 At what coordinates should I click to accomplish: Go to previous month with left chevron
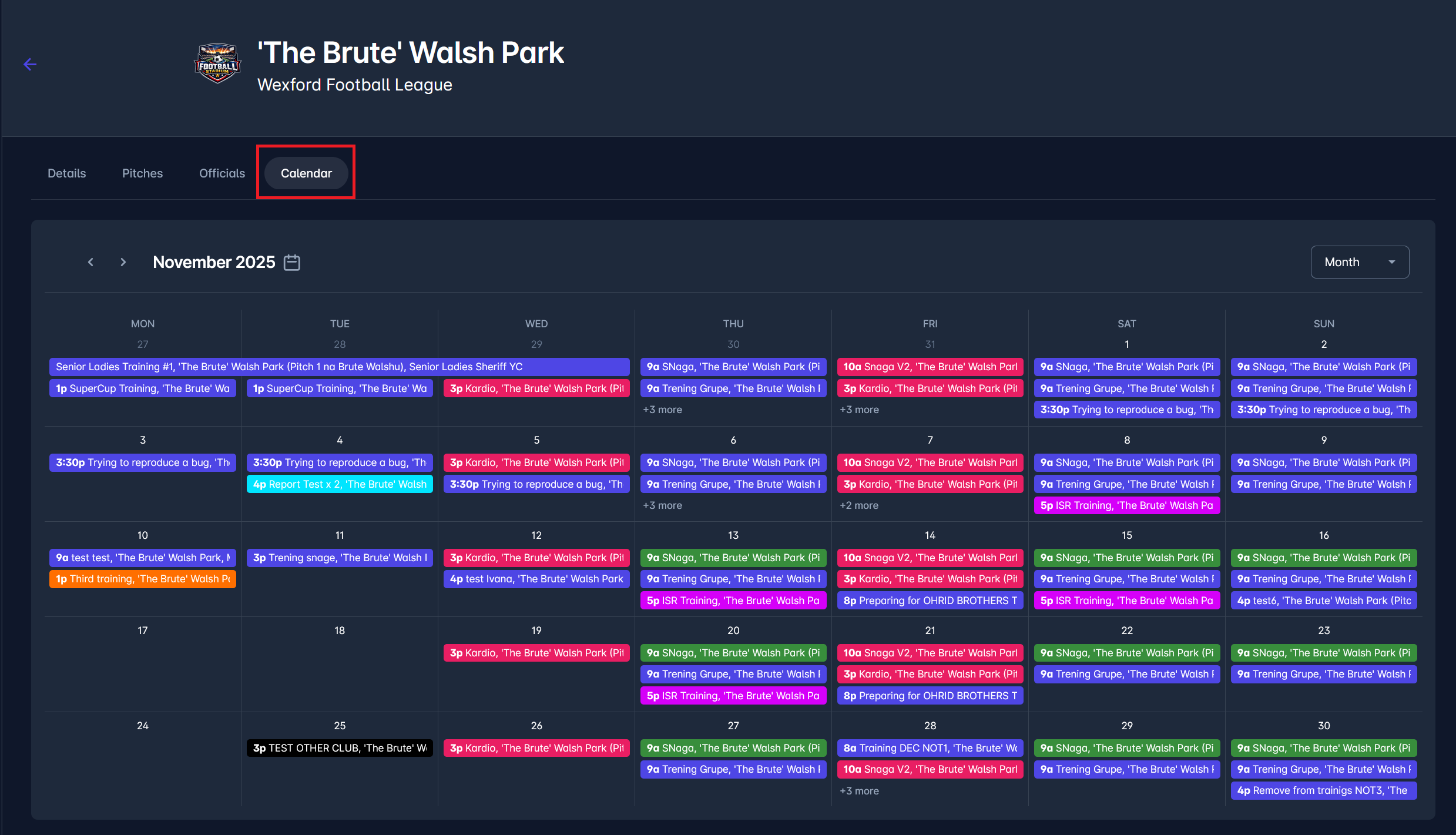90,262
